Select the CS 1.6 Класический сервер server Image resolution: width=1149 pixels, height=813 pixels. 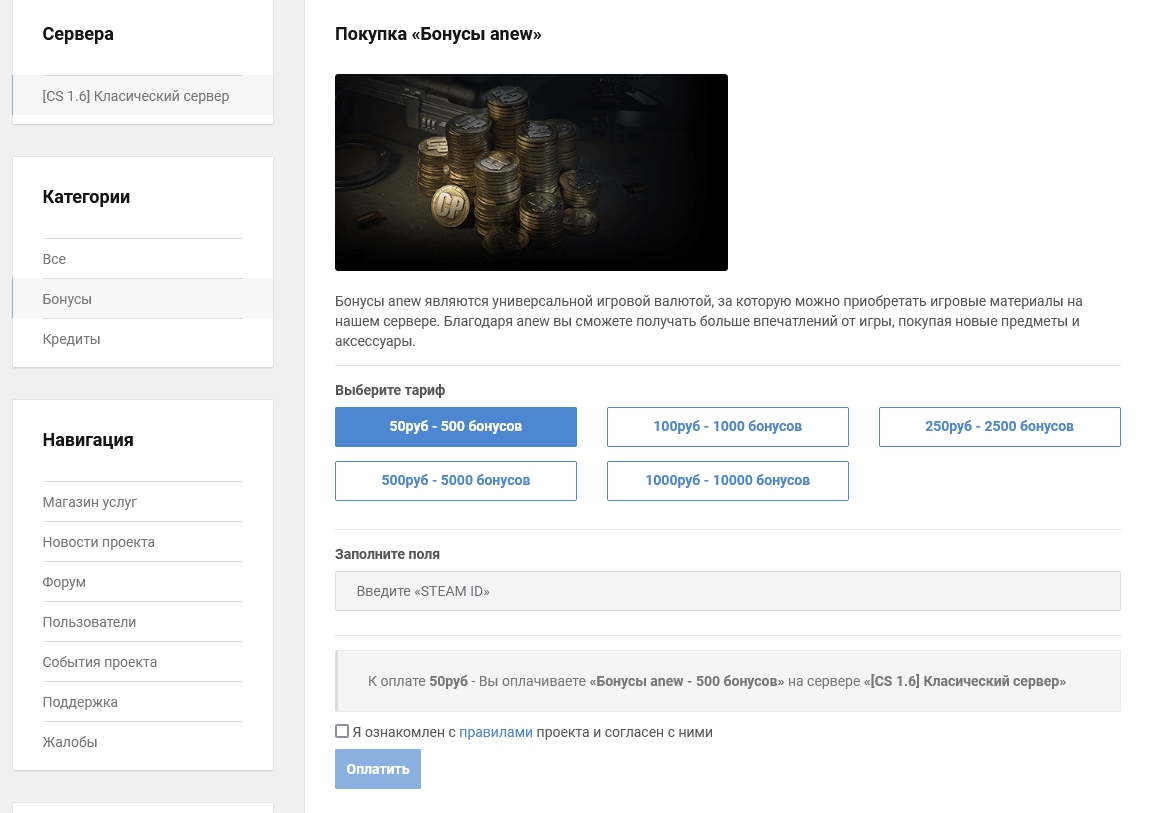click(136, 96)
